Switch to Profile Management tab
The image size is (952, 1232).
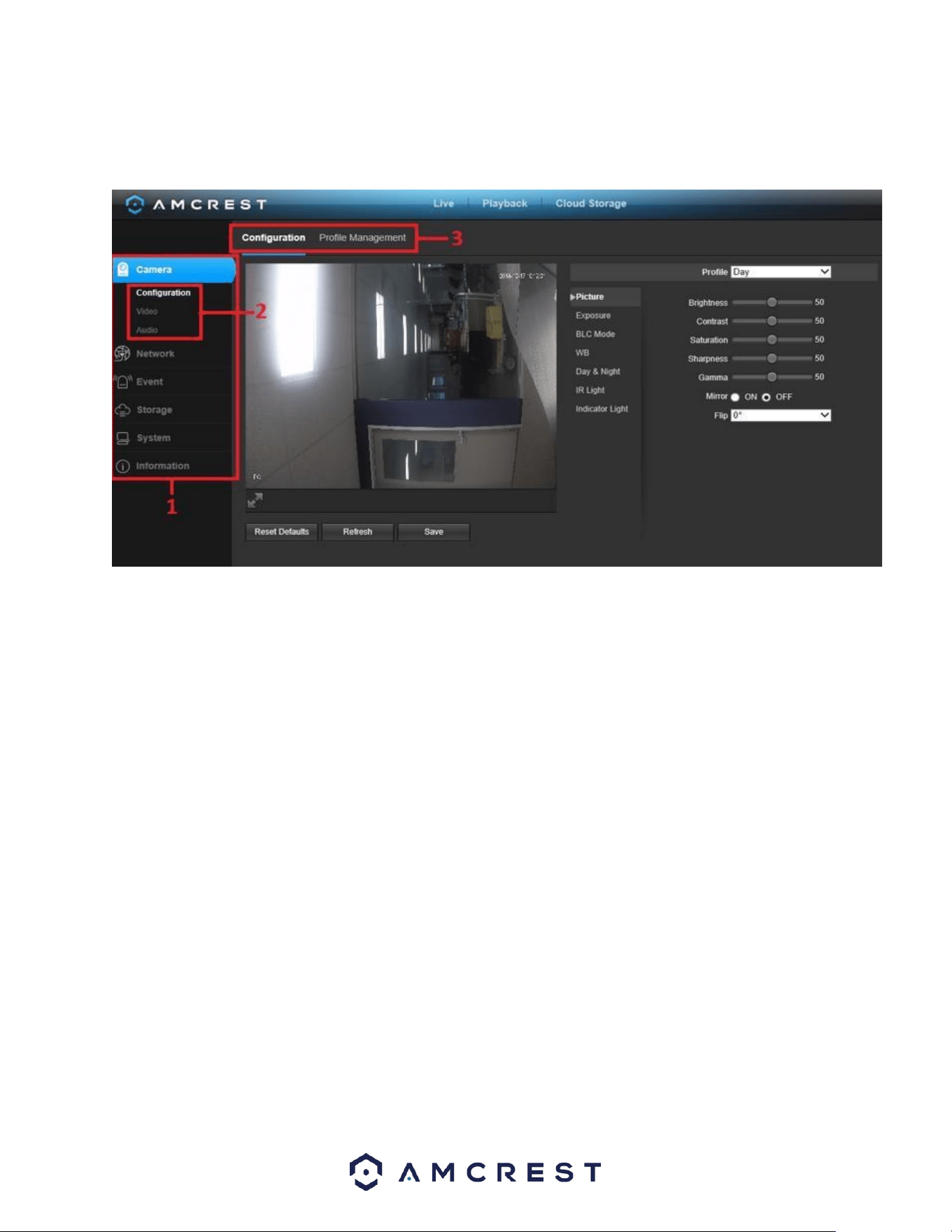[x=362, y=237]
